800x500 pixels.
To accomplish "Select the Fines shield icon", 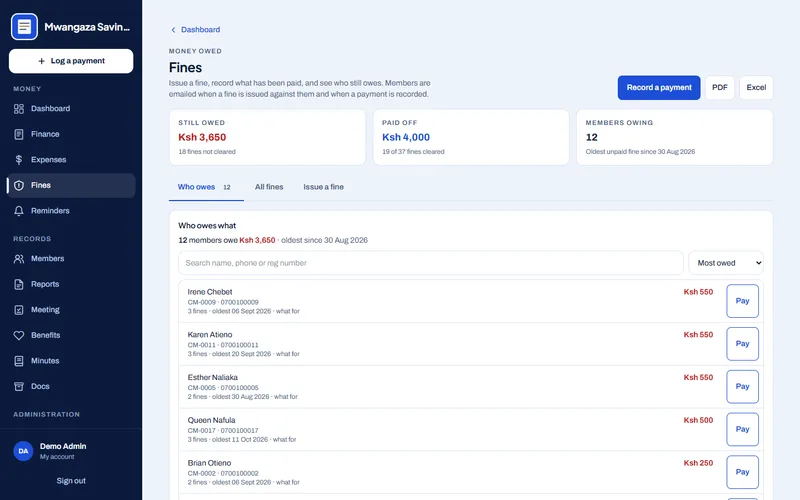I will [19, 185].
